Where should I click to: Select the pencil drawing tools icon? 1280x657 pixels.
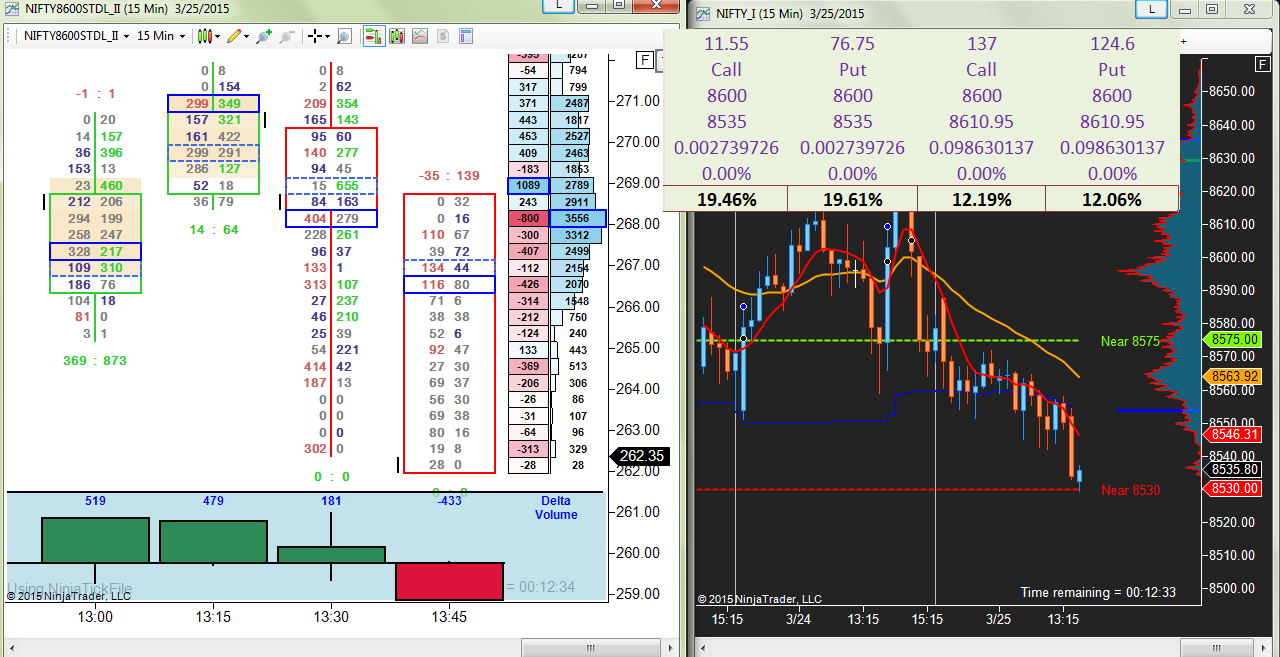(234, 36)
